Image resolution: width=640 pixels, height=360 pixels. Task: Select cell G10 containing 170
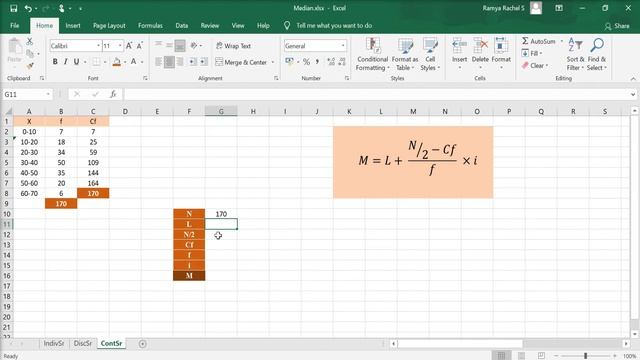click(221, 214)
